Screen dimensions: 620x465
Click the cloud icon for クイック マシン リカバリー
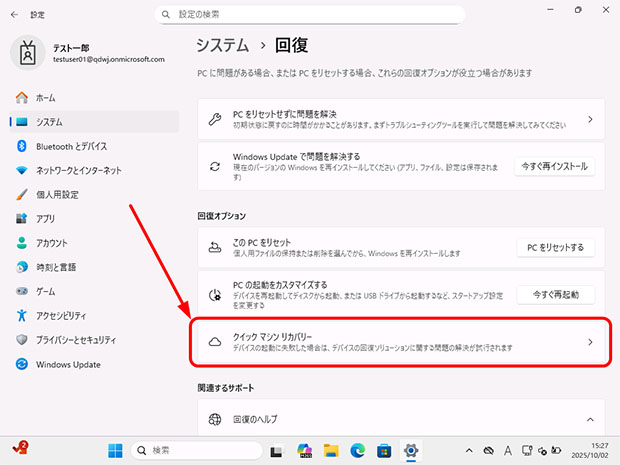(x=215, y=342)
